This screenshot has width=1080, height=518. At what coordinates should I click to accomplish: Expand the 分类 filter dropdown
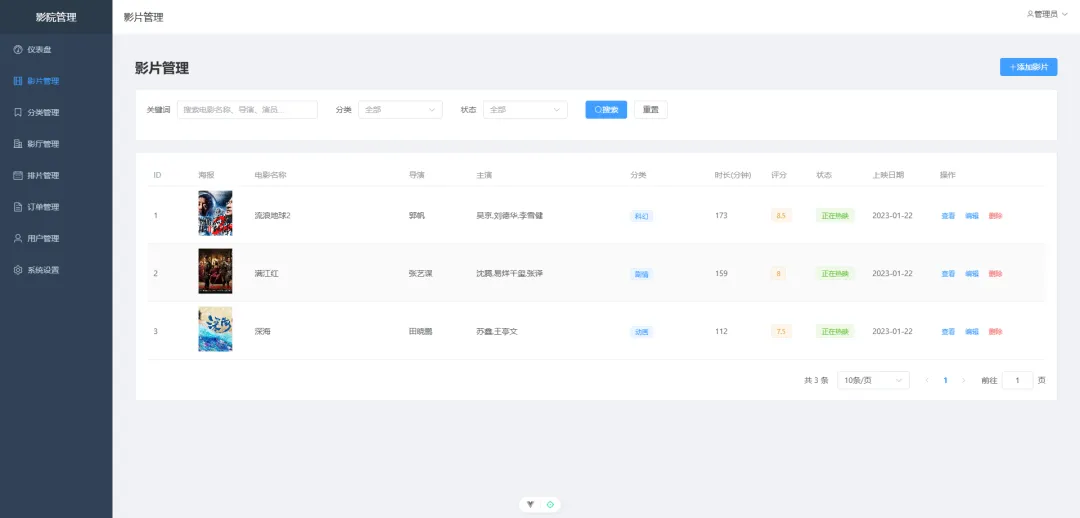pyautogui.click(x=400, y=110)
